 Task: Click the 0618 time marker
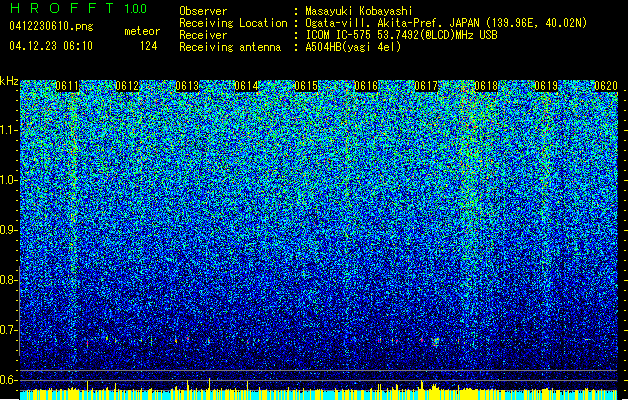(x=486, y=86)
